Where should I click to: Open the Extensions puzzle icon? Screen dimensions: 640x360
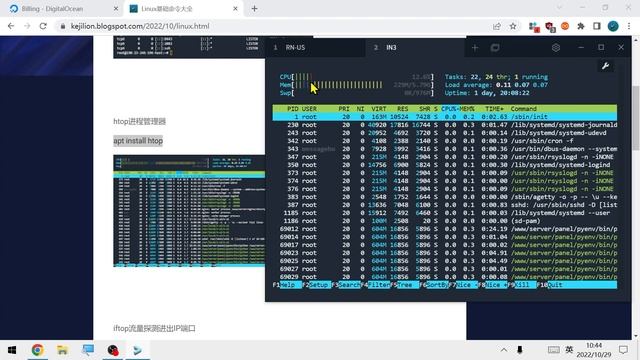[581, 26]
